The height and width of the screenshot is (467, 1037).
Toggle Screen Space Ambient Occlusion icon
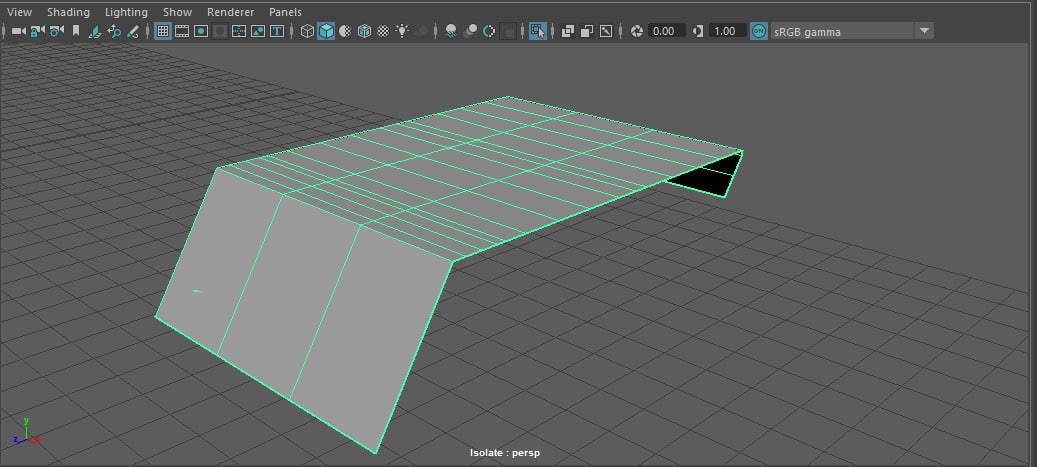[x=451, y=31]
